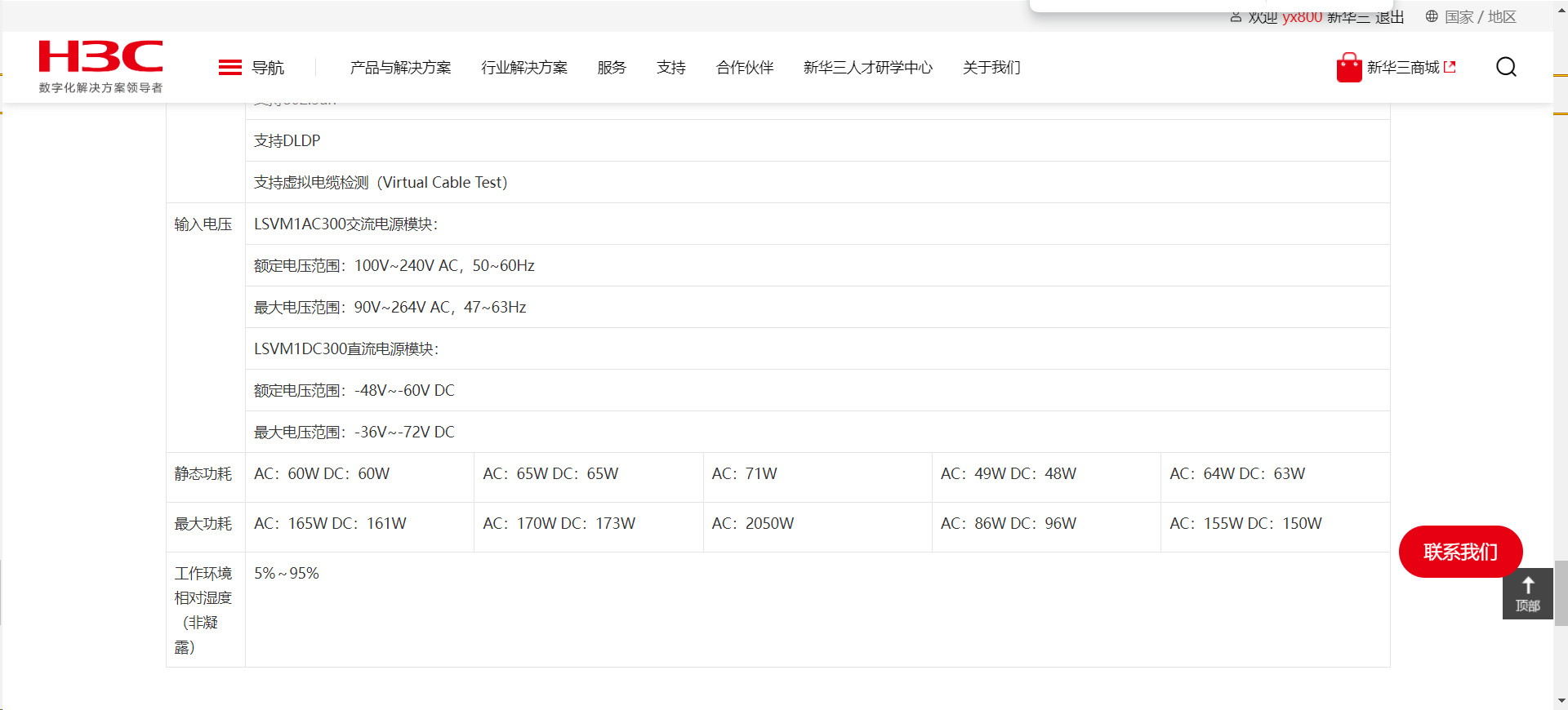1568x710 pixels.
Task: Click the red shopping bag icon
Action: [1349, 68]
